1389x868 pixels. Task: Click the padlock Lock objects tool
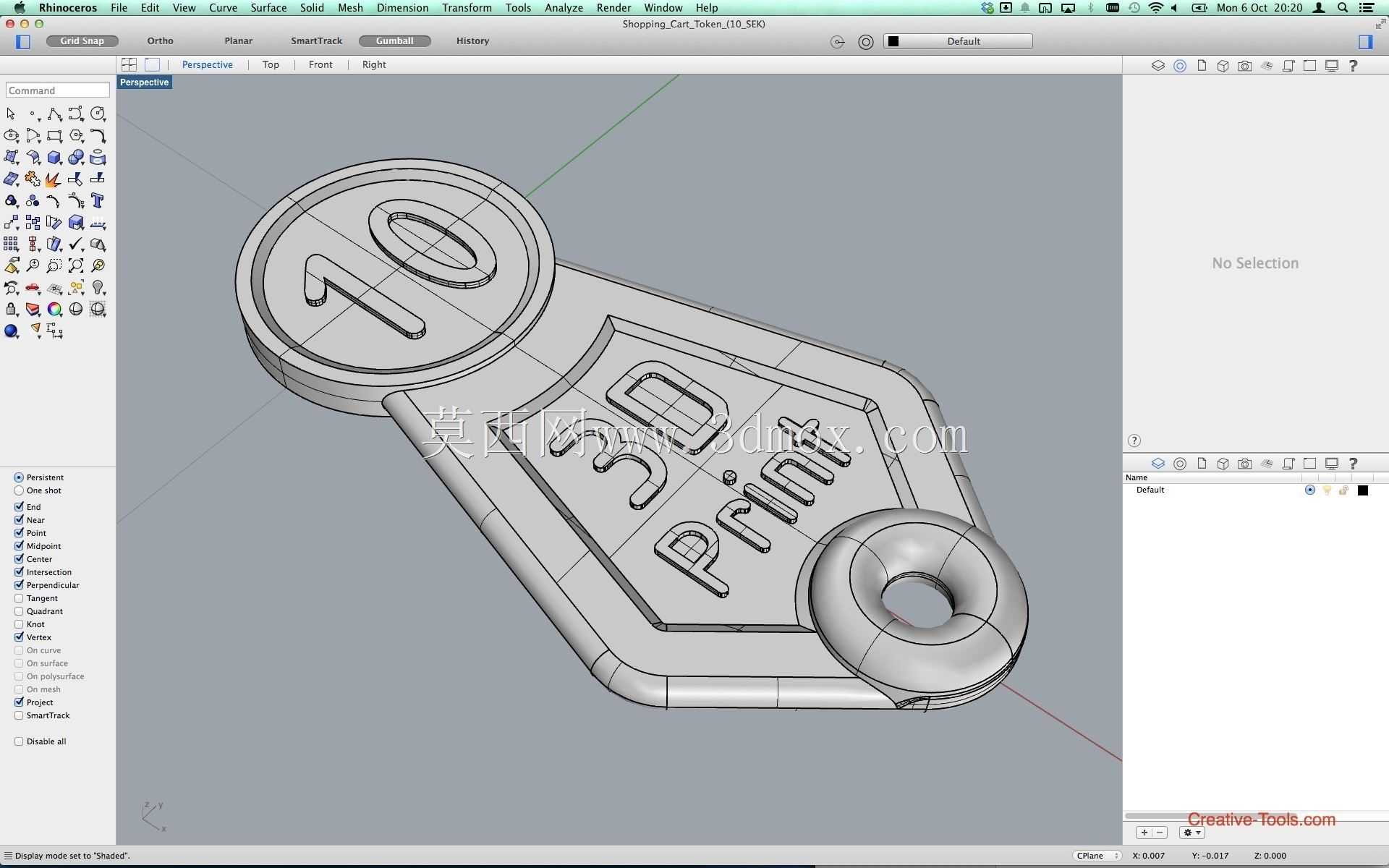11,310
